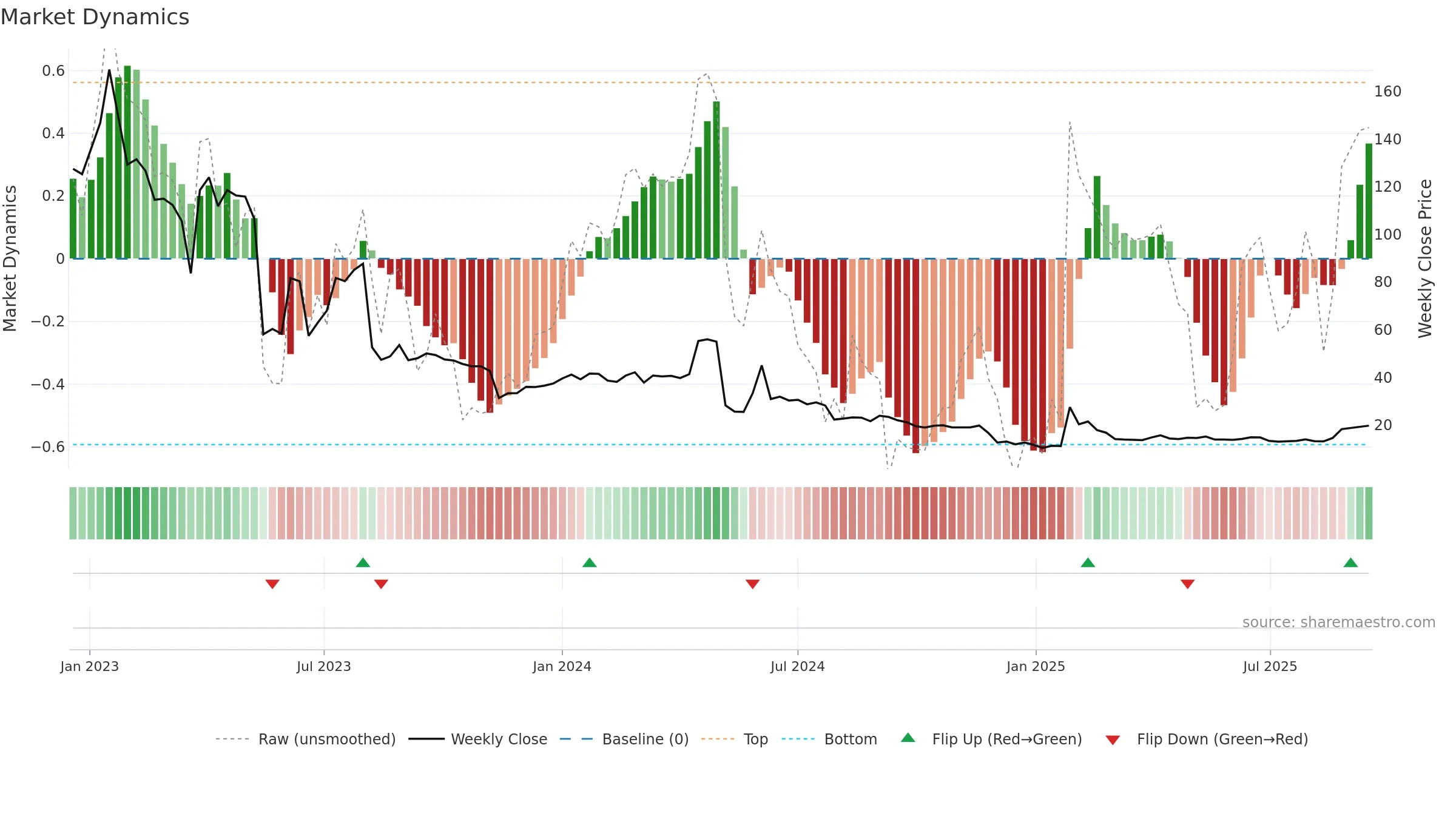Click the red triangle icon in the legend

pos(1113,740)
